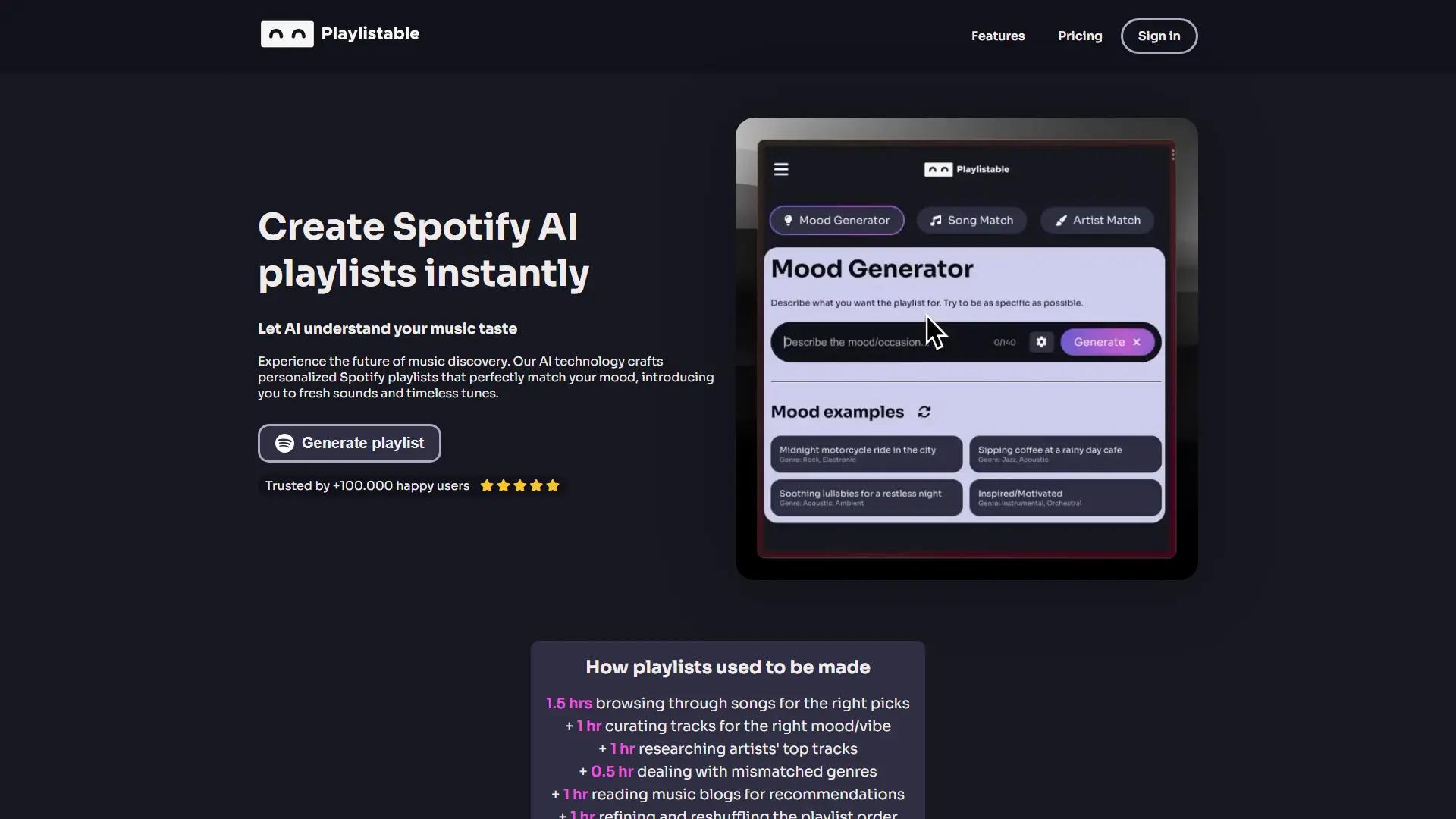Open the hamburger menu in the app mockup

point(781,169)
